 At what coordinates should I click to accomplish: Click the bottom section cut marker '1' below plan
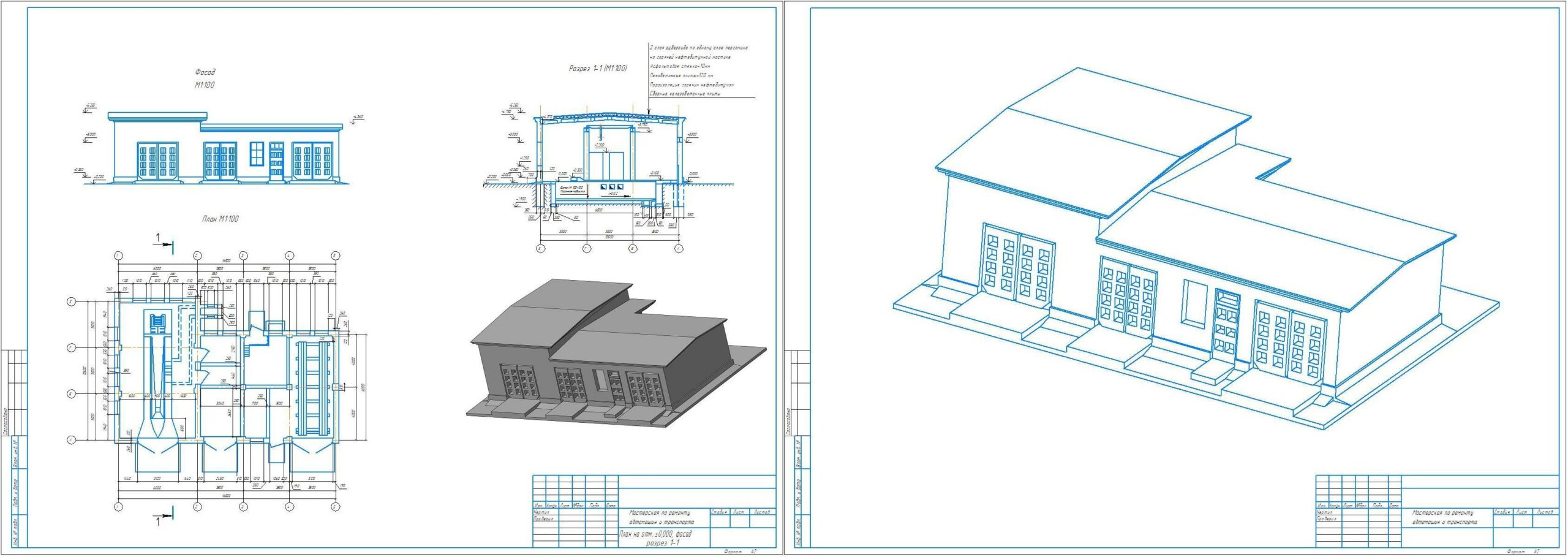(163, 517)
